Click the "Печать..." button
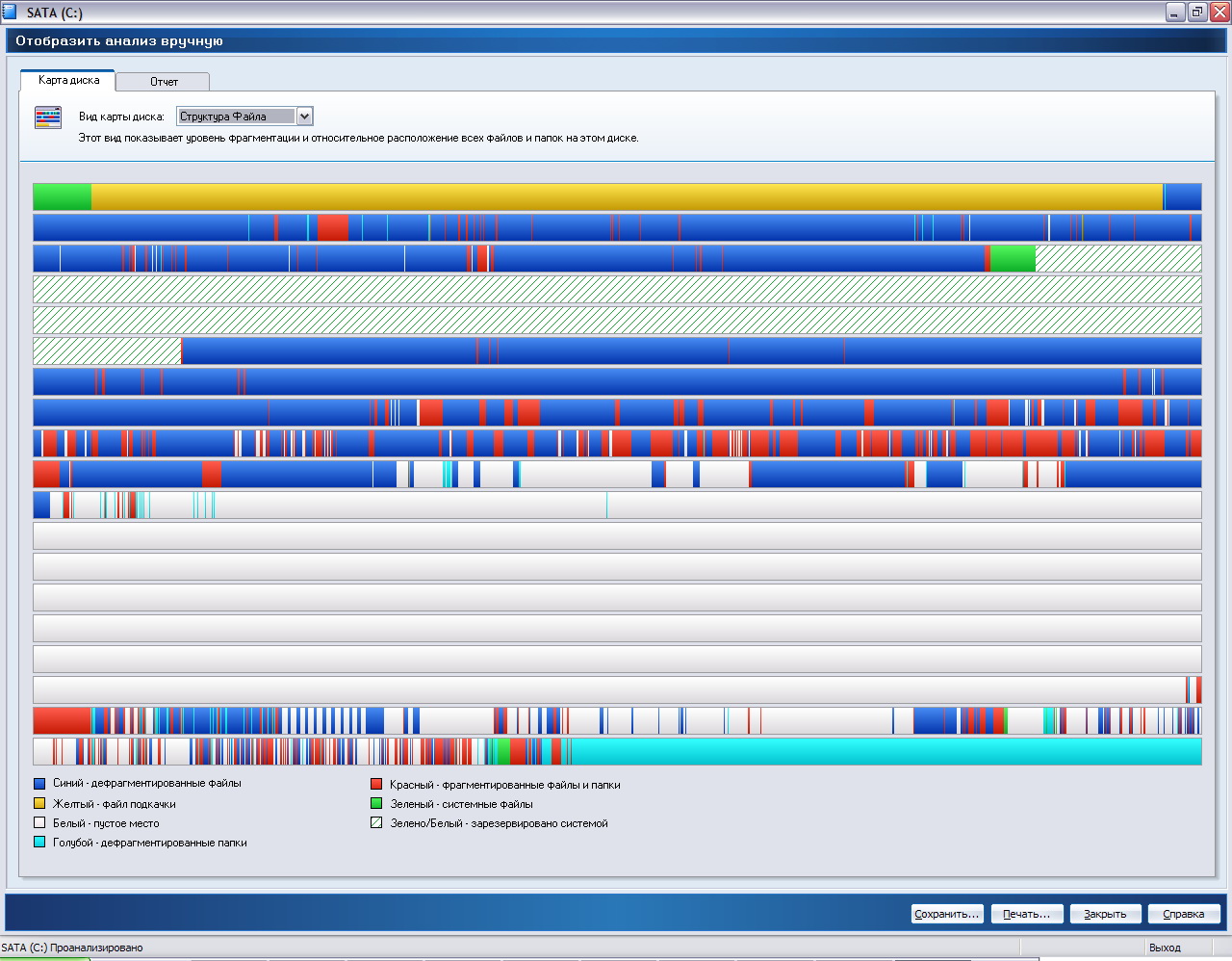Viewport: 1232px width, 961px height. click(x=1027, y=914)
